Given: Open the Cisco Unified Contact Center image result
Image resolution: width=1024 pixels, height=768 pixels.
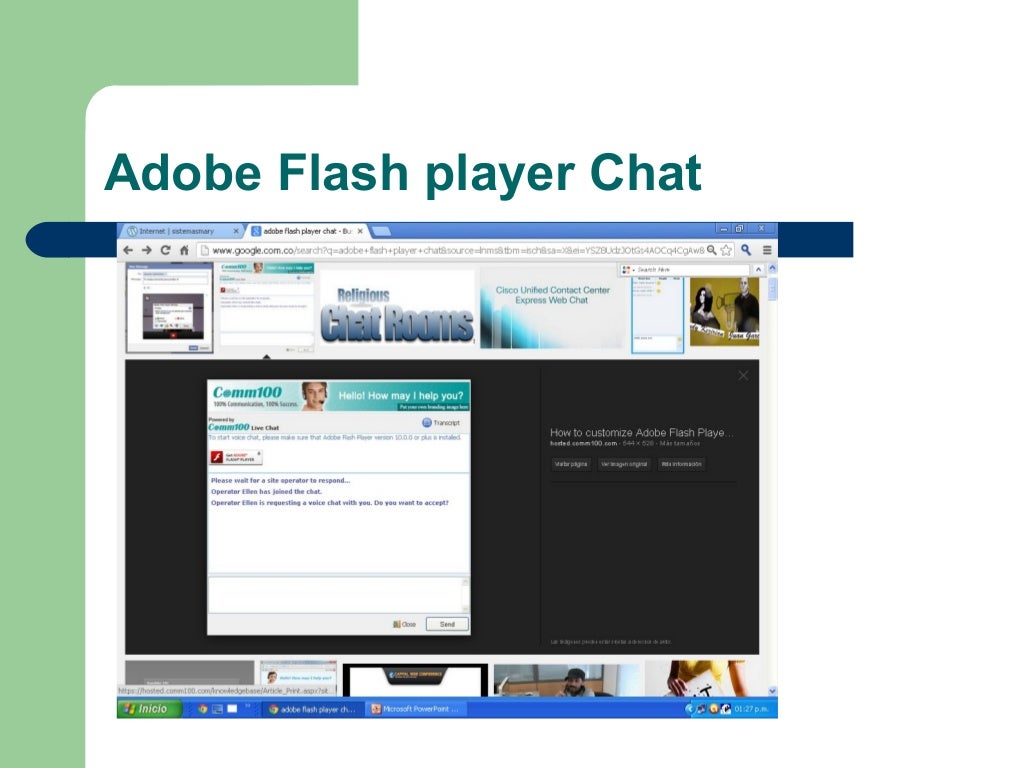Looking at the screenshot, I should coord(552,308).
